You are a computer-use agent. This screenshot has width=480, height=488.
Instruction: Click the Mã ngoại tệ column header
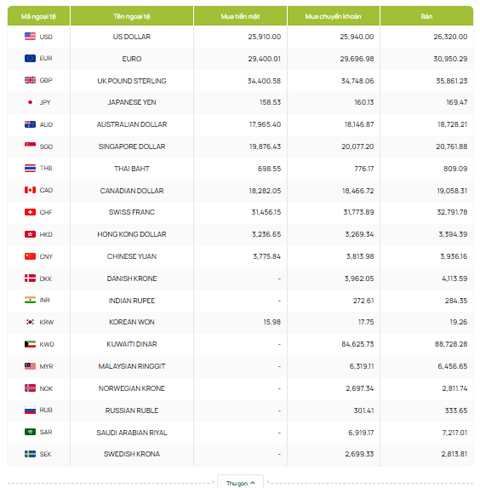coord(39,16)
